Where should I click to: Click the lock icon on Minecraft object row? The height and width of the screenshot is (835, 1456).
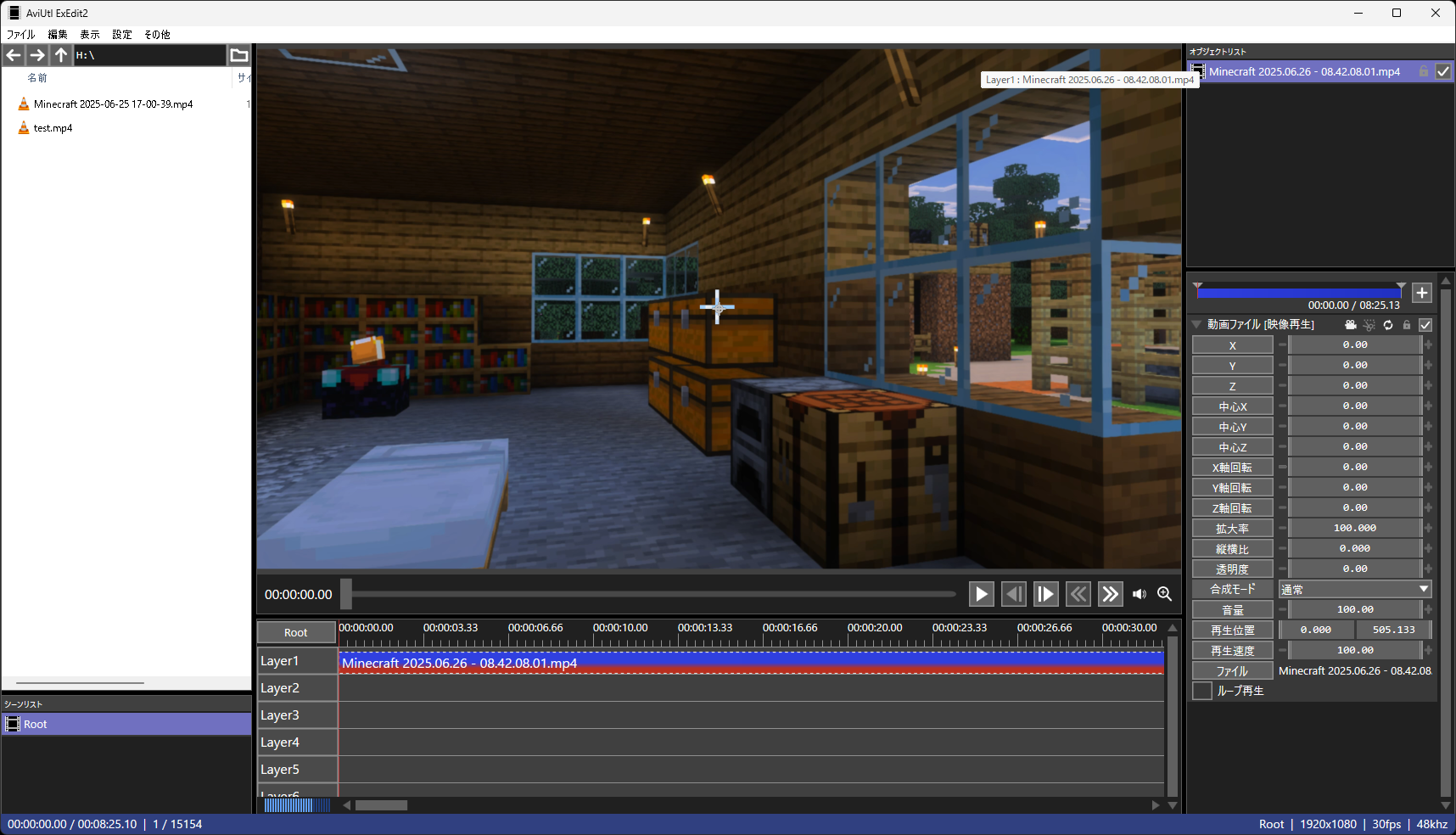point(1424,71)
